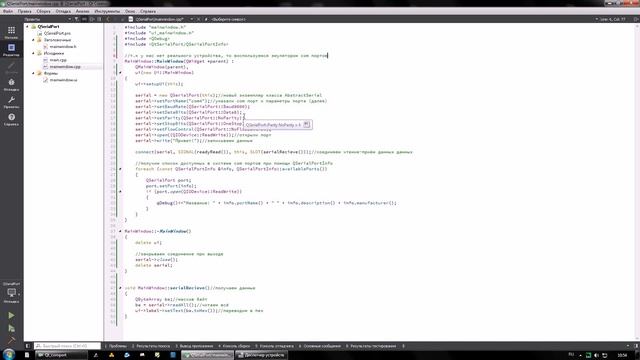Go back in editor navigation history
Image resolution: width=640 pixels, height=360 pixels.
point(108,19)
